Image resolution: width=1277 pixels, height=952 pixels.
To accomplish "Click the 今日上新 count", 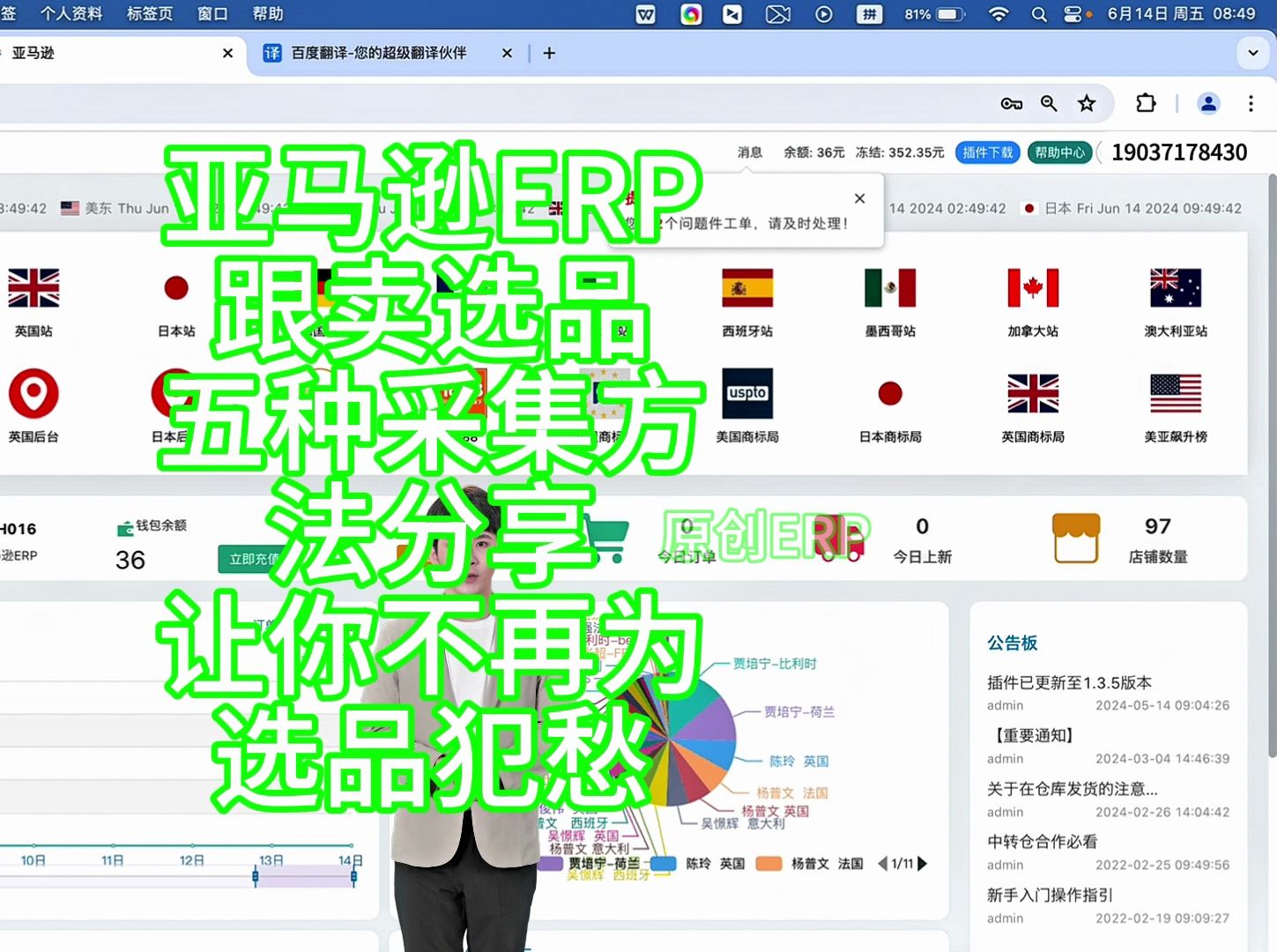I will click(x=922, y=526).
